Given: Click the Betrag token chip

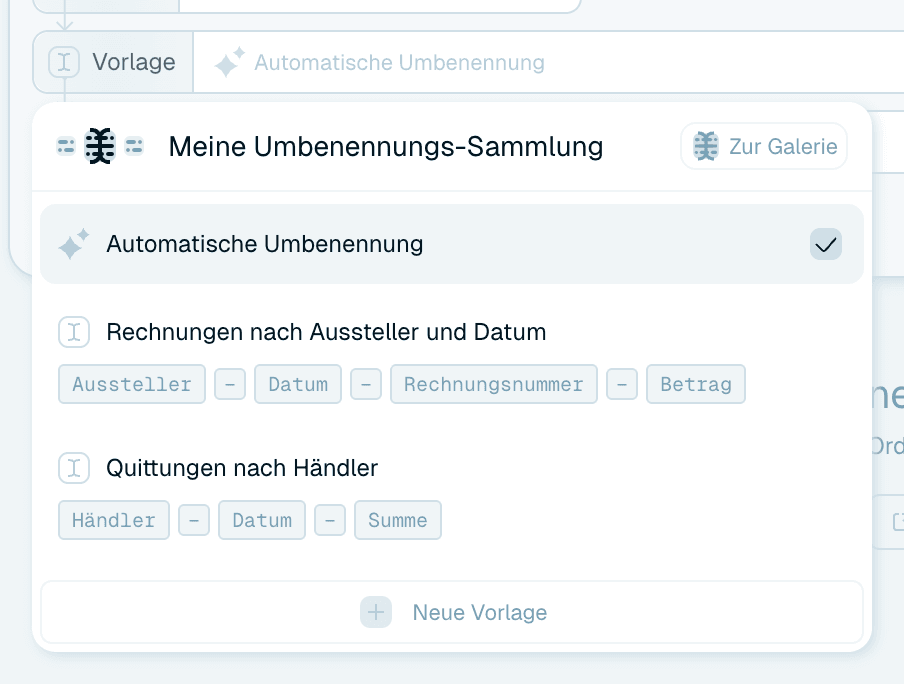Looking at the screenshot, I should click(x=696, y=384).
